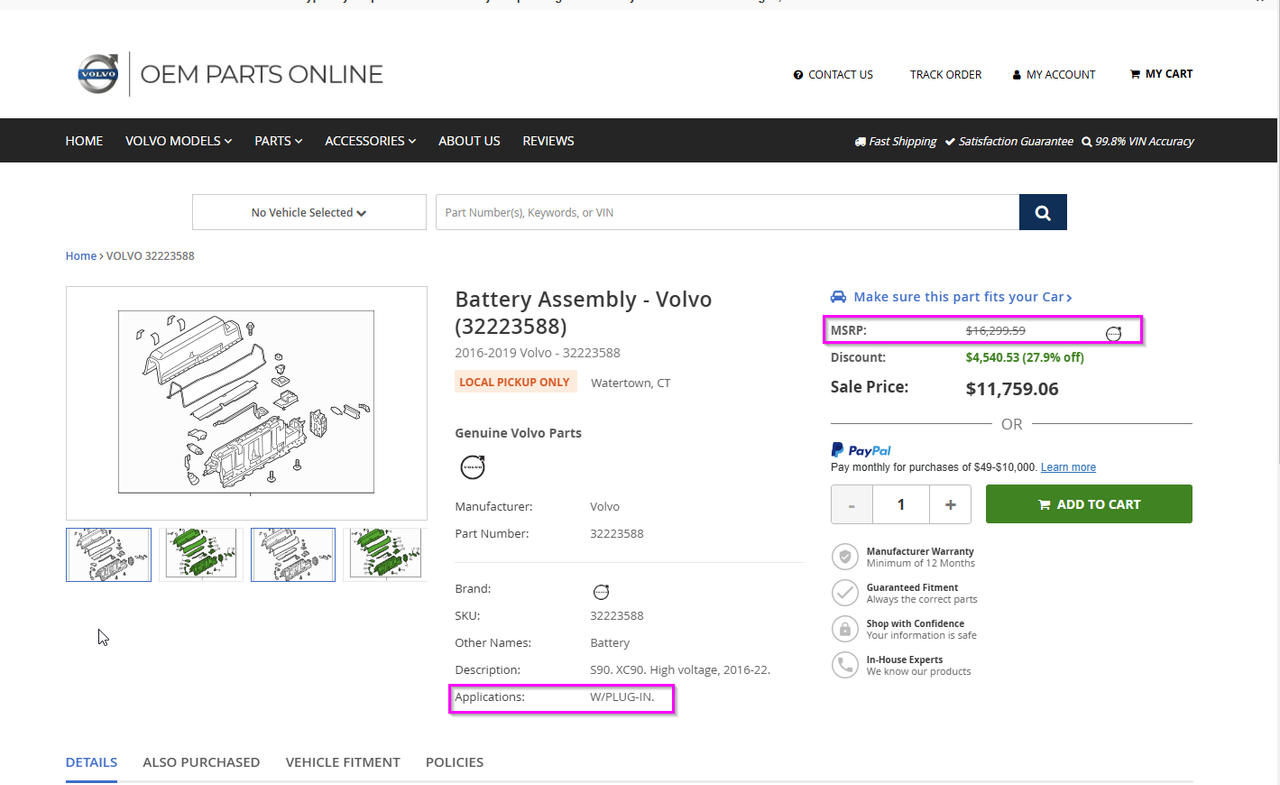1280x785 pixels.
Task: Click the Fast Shipping truck icon
Action: pos(860,142)
